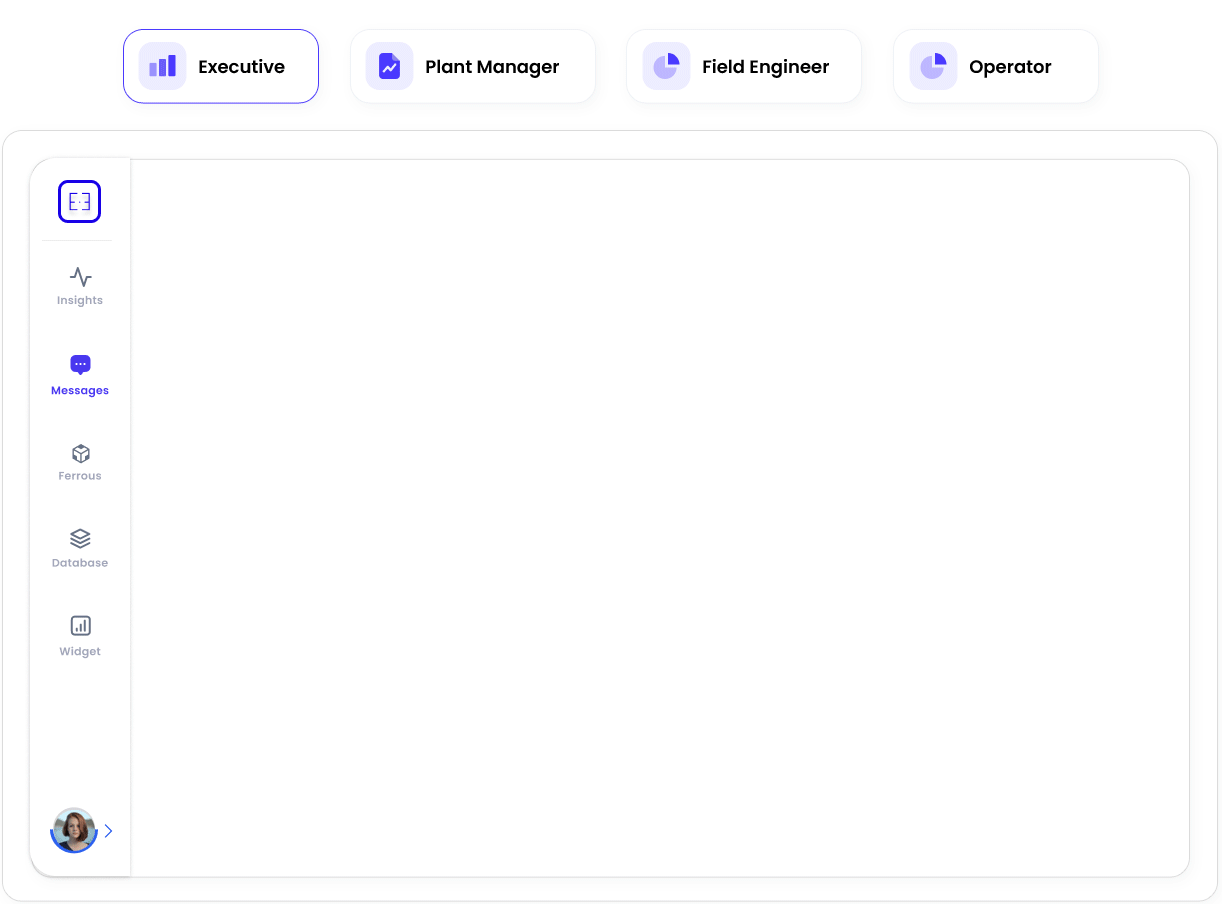Open the Database section icon
This screenshot has width=1222, height=904.
tap(80, 538)
